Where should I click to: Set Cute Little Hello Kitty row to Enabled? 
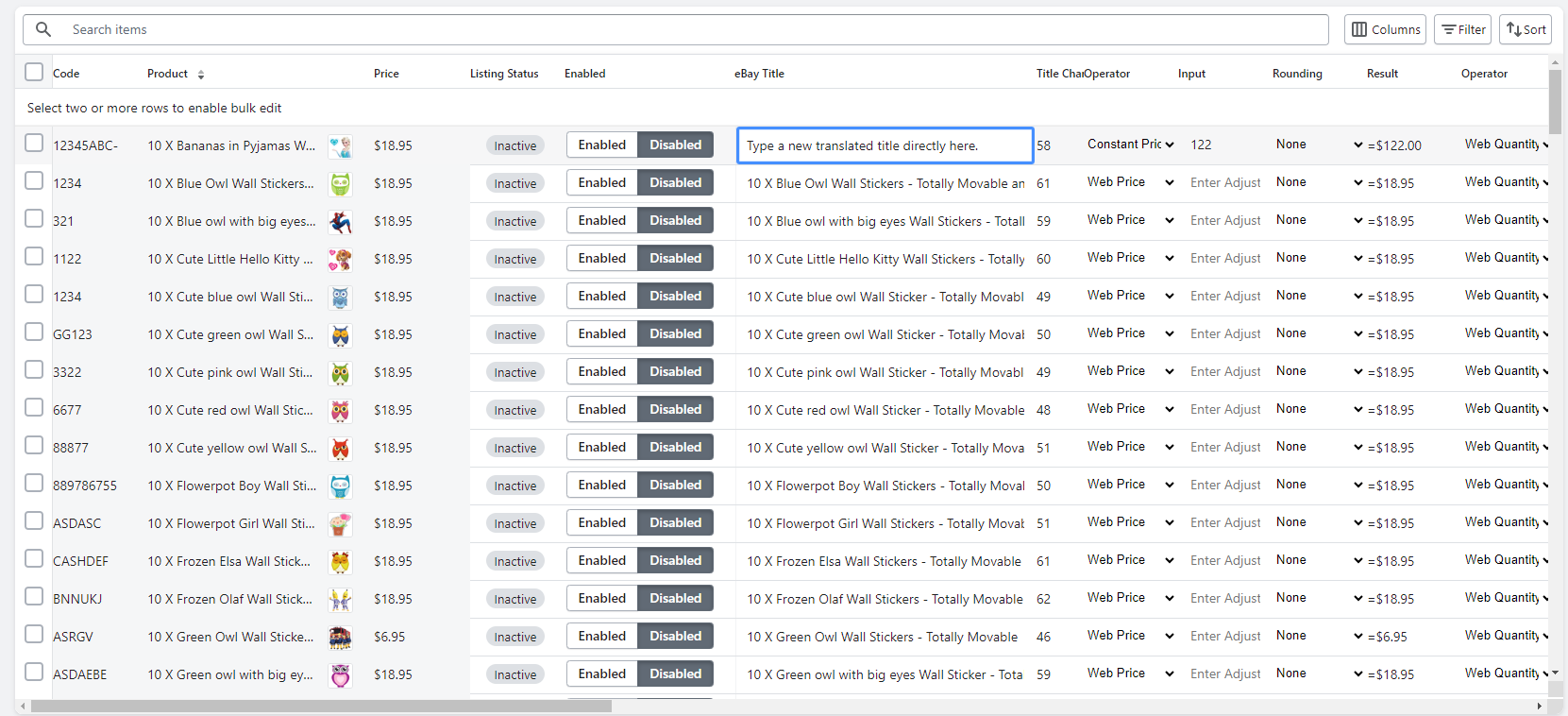(x=602, y=258)
